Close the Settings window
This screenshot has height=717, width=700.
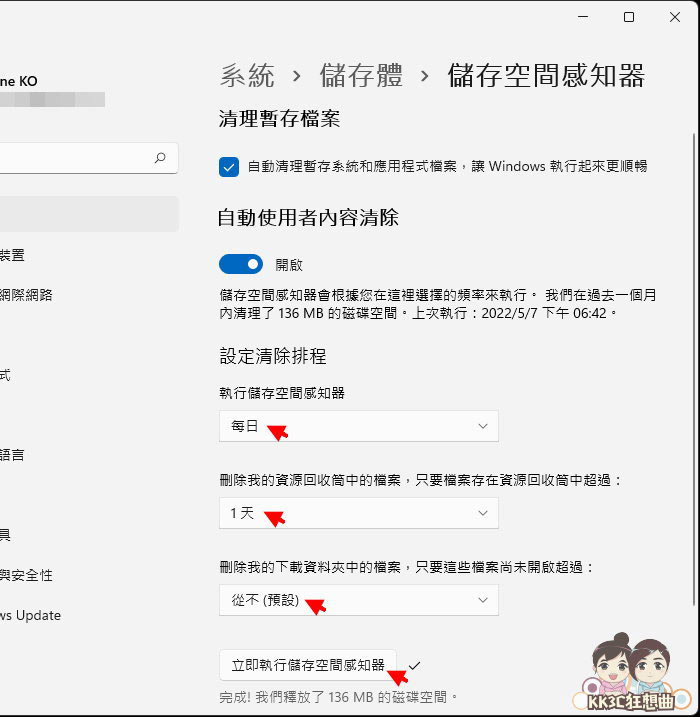(x=677, y=17)
